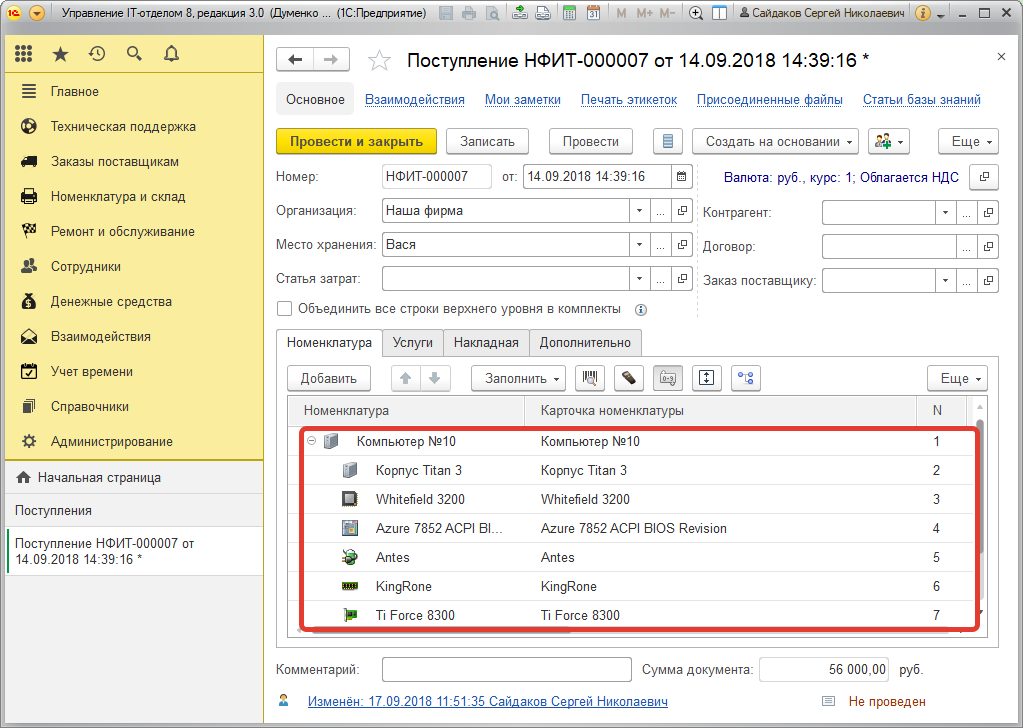Click the 'Записать' button
The image size is (1023, 728).
pos(487,141)
